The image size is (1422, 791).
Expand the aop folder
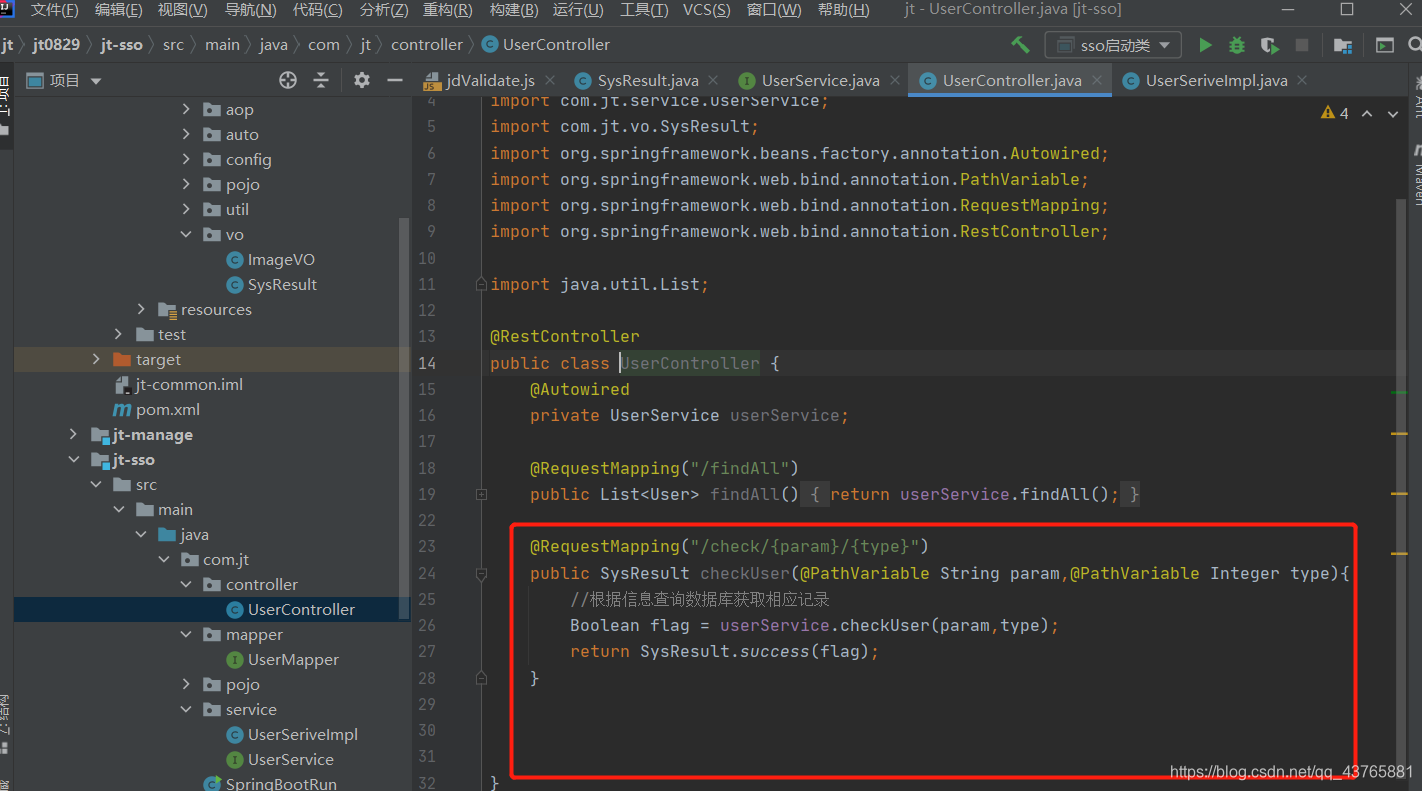pyautogui.click(x=186, y=109)
